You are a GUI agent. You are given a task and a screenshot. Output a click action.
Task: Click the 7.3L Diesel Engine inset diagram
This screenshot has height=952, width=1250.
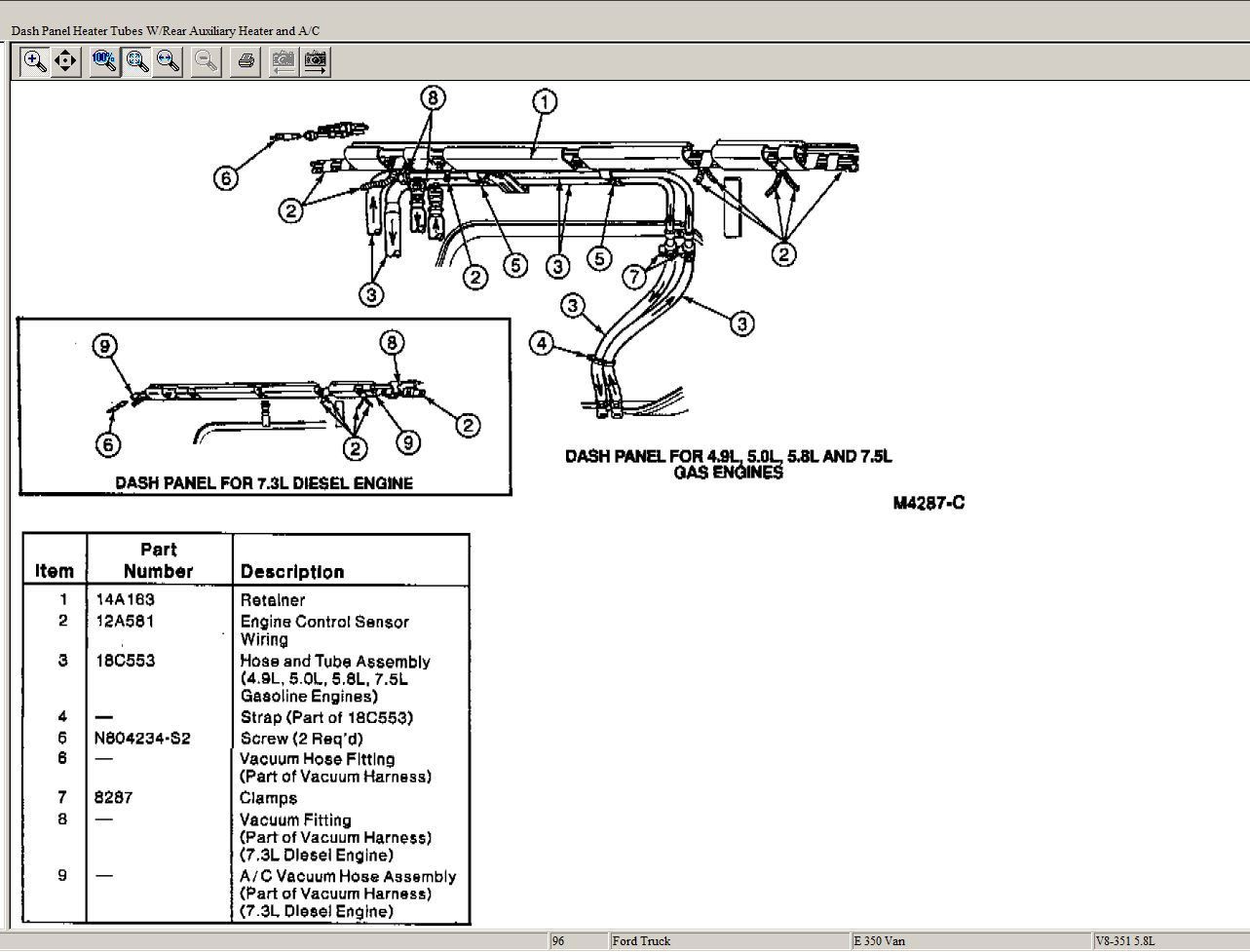click(x=264, y=406)
